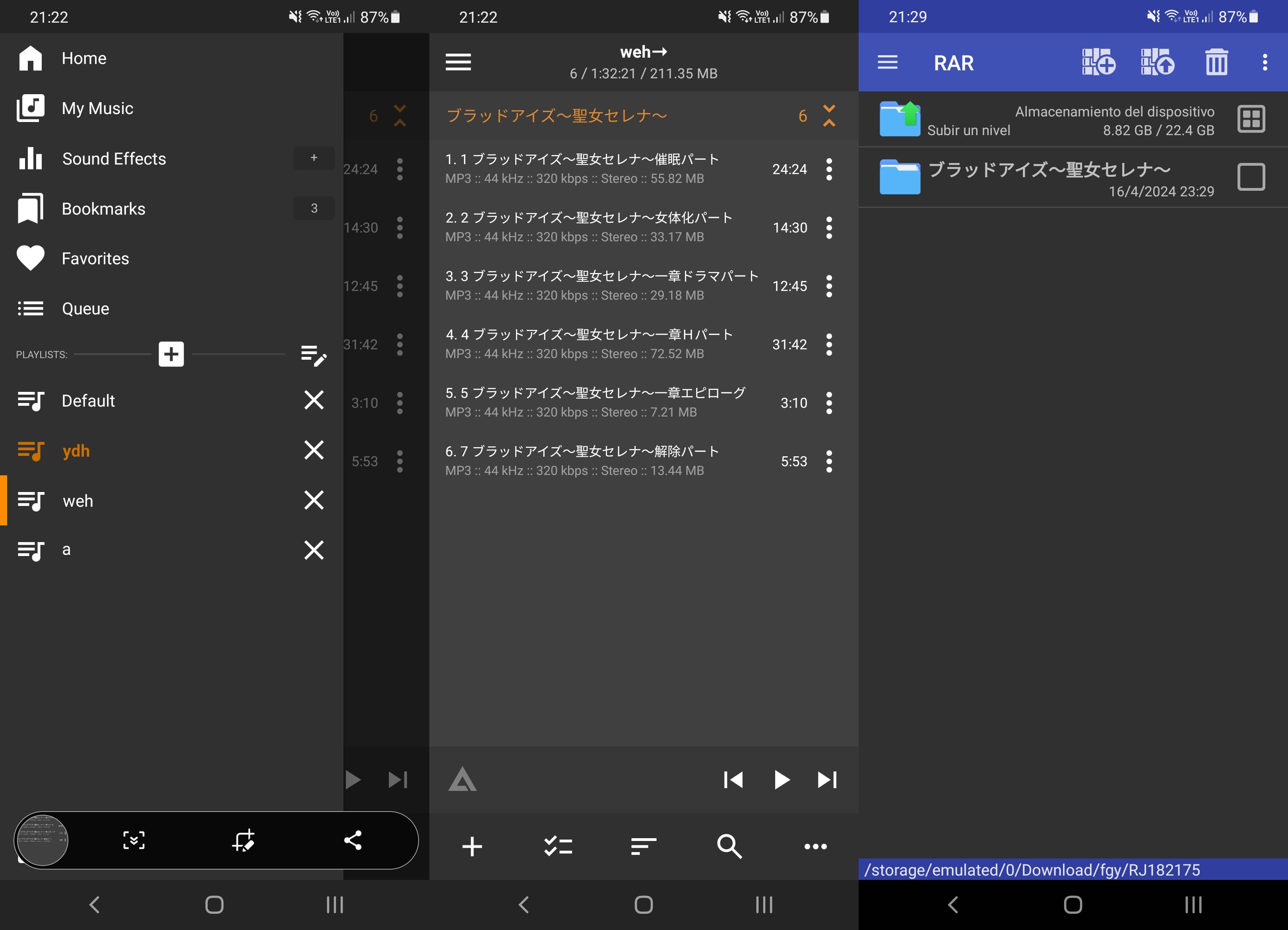The height and width of the screenshot is (930, 1288).
Task: Open options for the 5:53 track
Action: [x=829, y=461]
